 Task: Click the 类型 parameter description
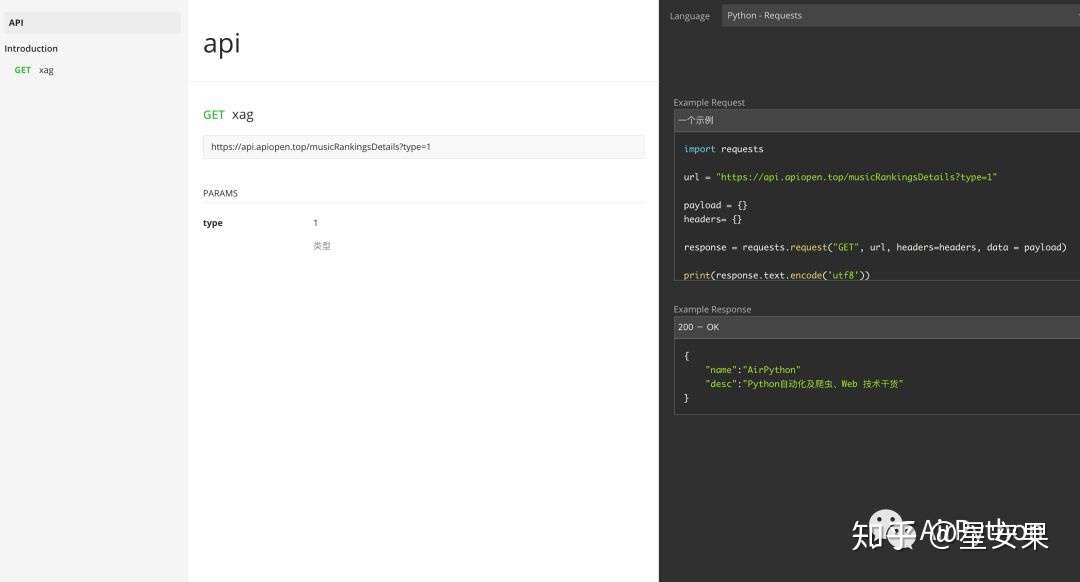[321, 245]
